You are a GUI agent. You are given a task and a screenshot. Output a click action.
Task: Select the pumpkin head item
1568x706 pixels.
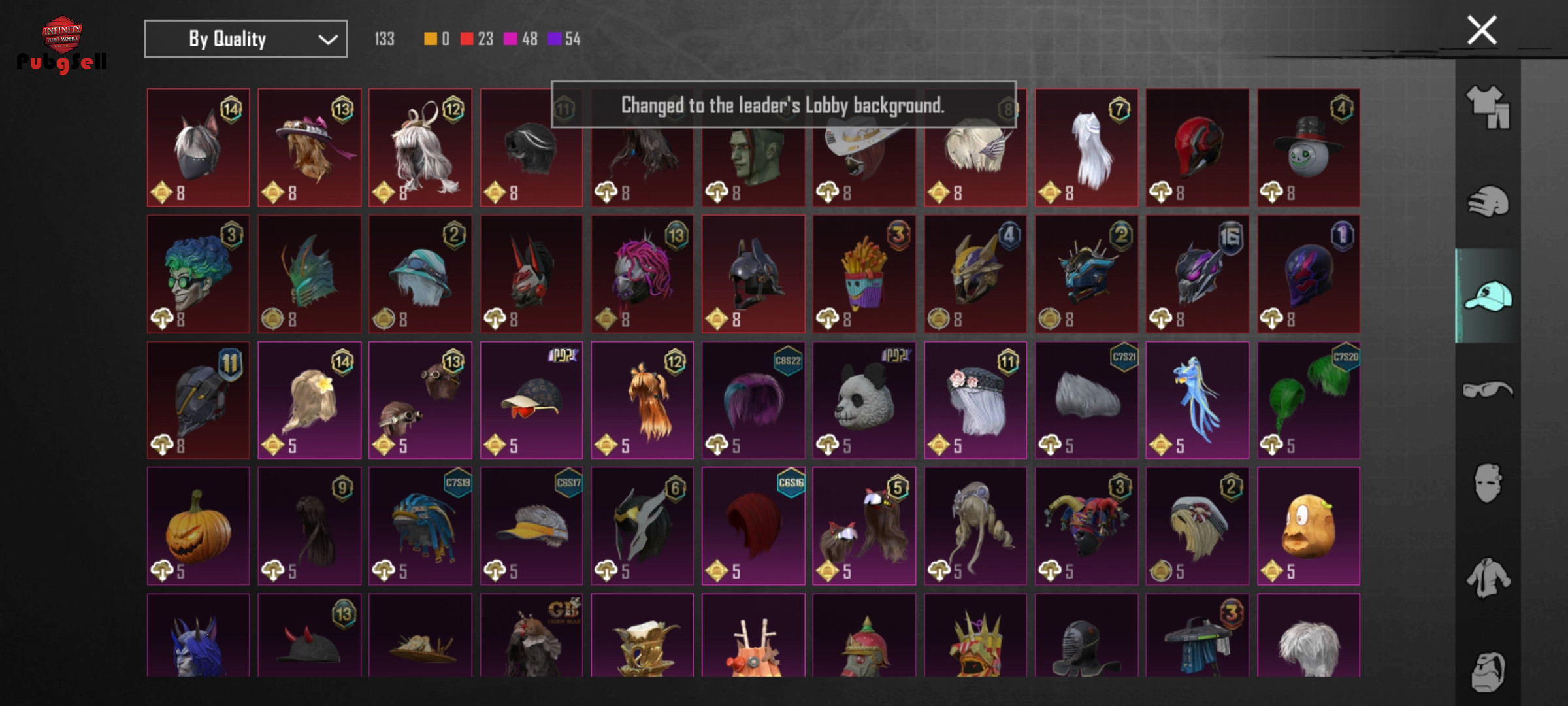click(x=199, y=526)
